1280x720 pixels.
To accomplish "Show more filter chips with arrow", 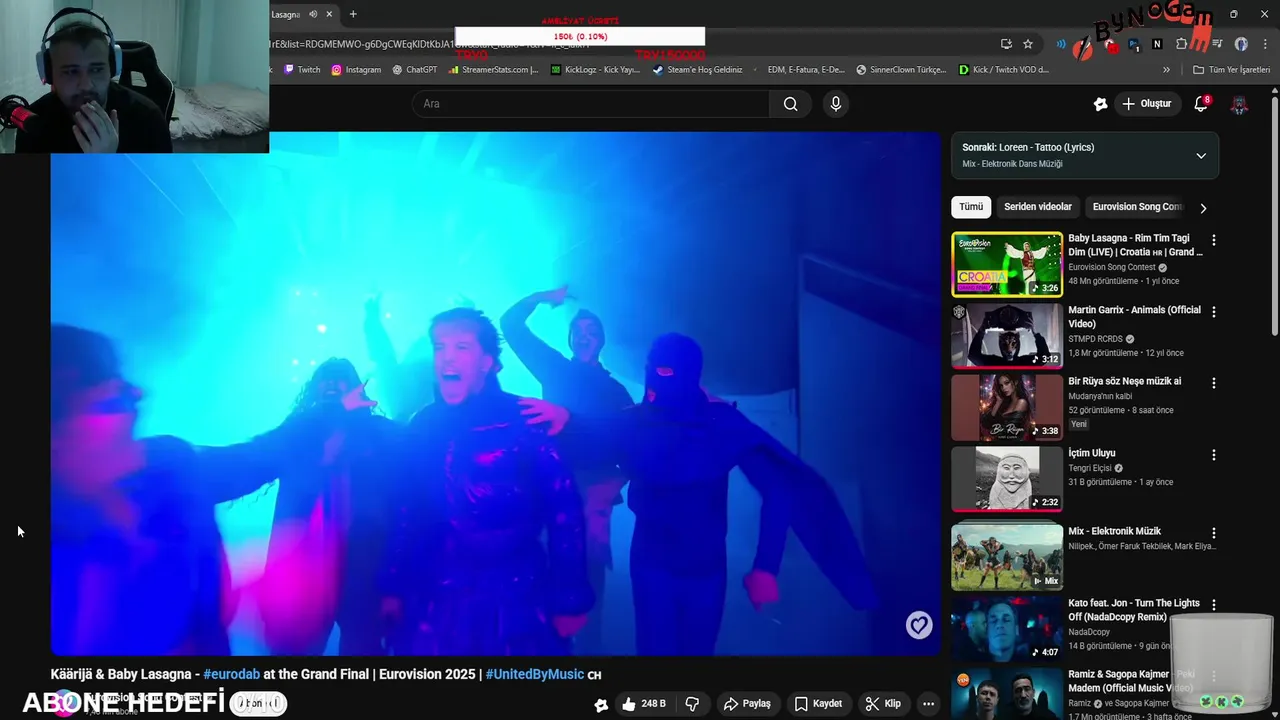I will 1203,208.
